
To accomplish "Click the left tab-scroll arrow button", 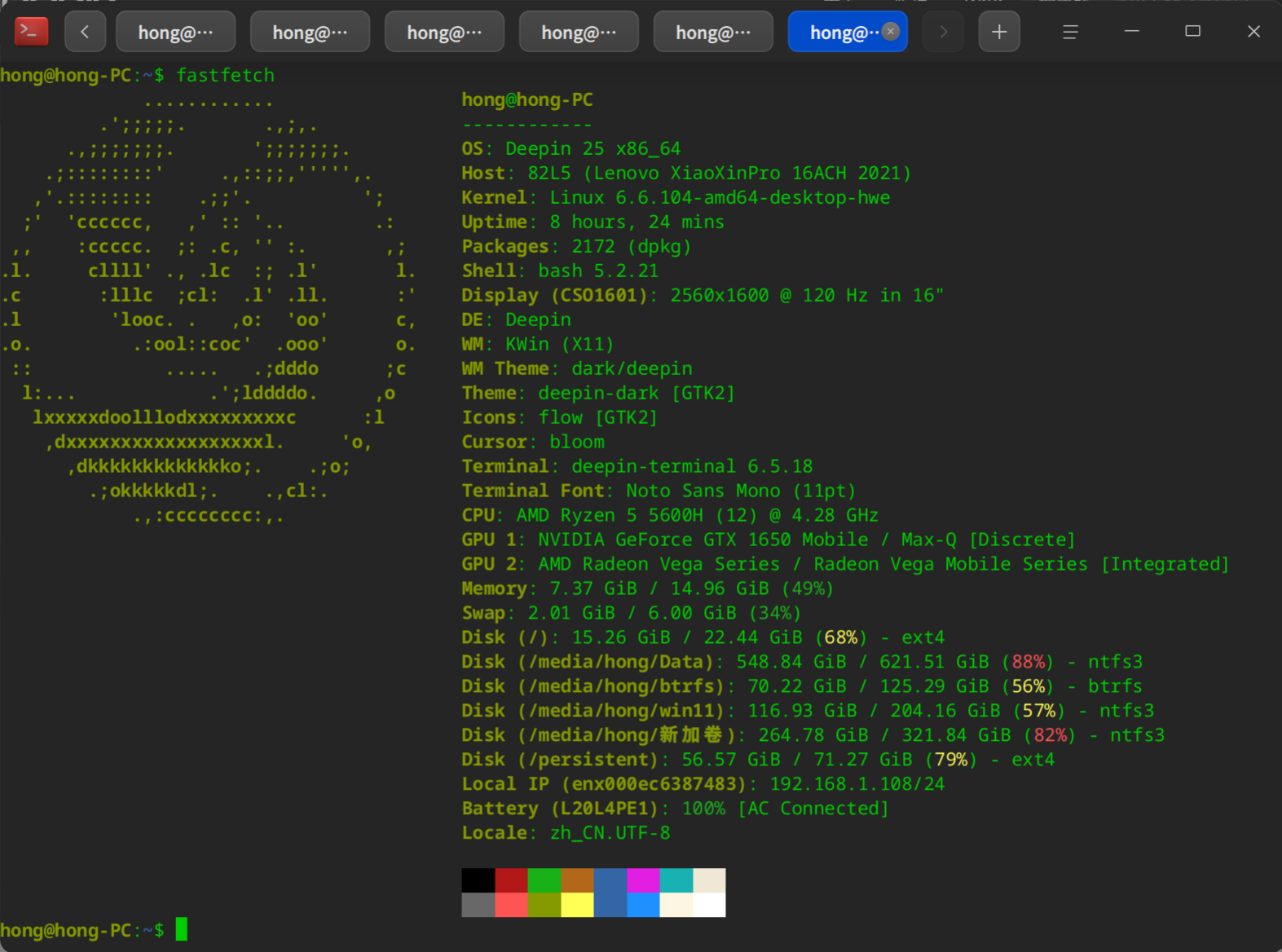I will click(x=85, y=32).
